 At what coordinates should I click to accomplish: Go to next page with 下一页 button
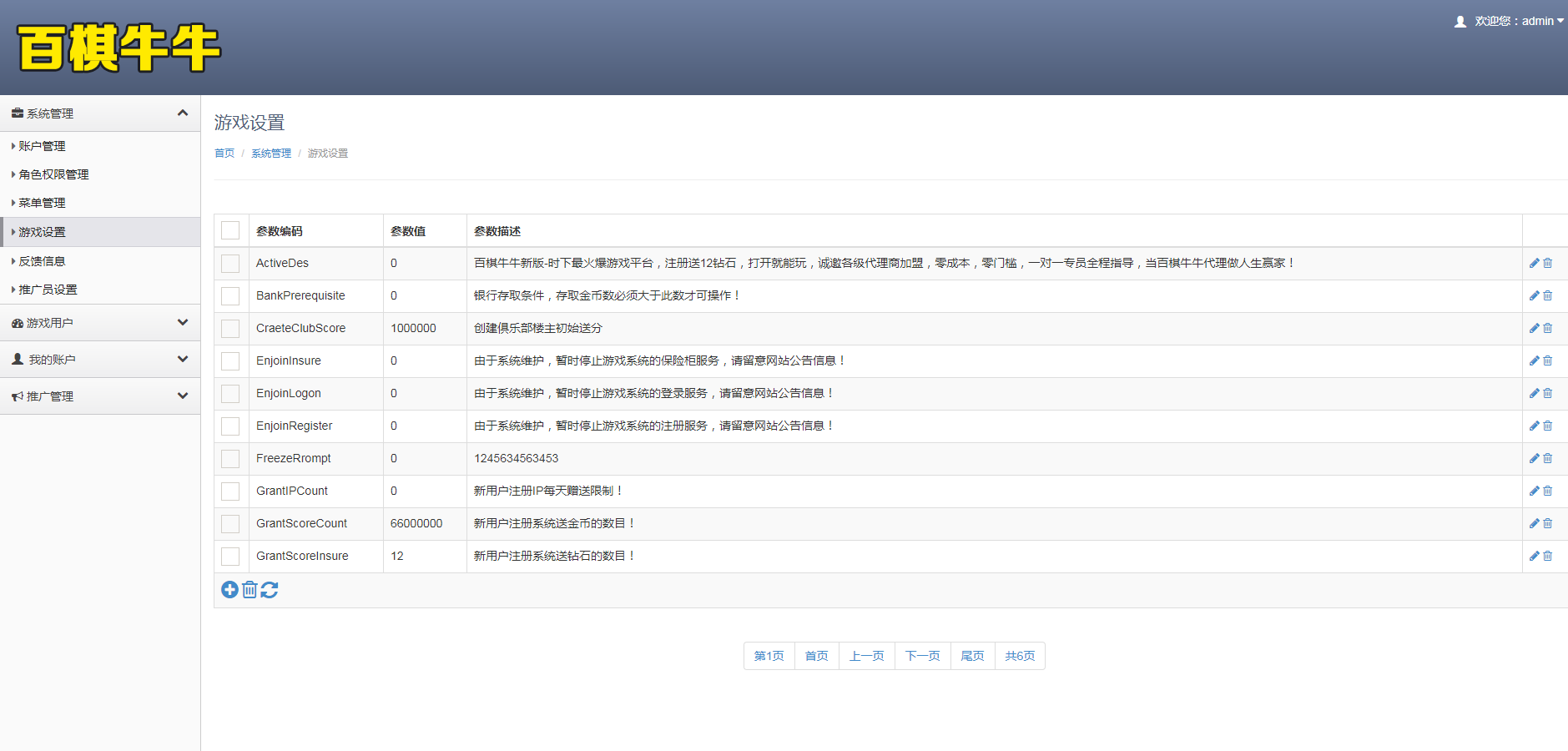922,656
